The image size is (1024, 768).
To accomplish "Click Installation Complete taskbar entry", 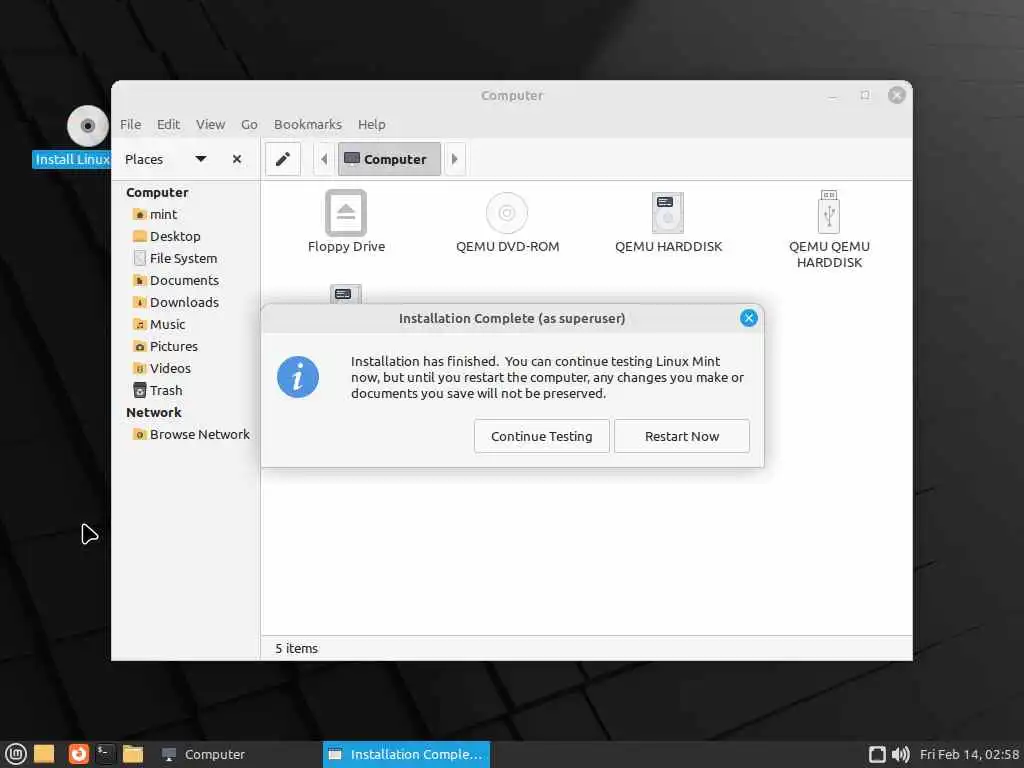I will 406,754.
